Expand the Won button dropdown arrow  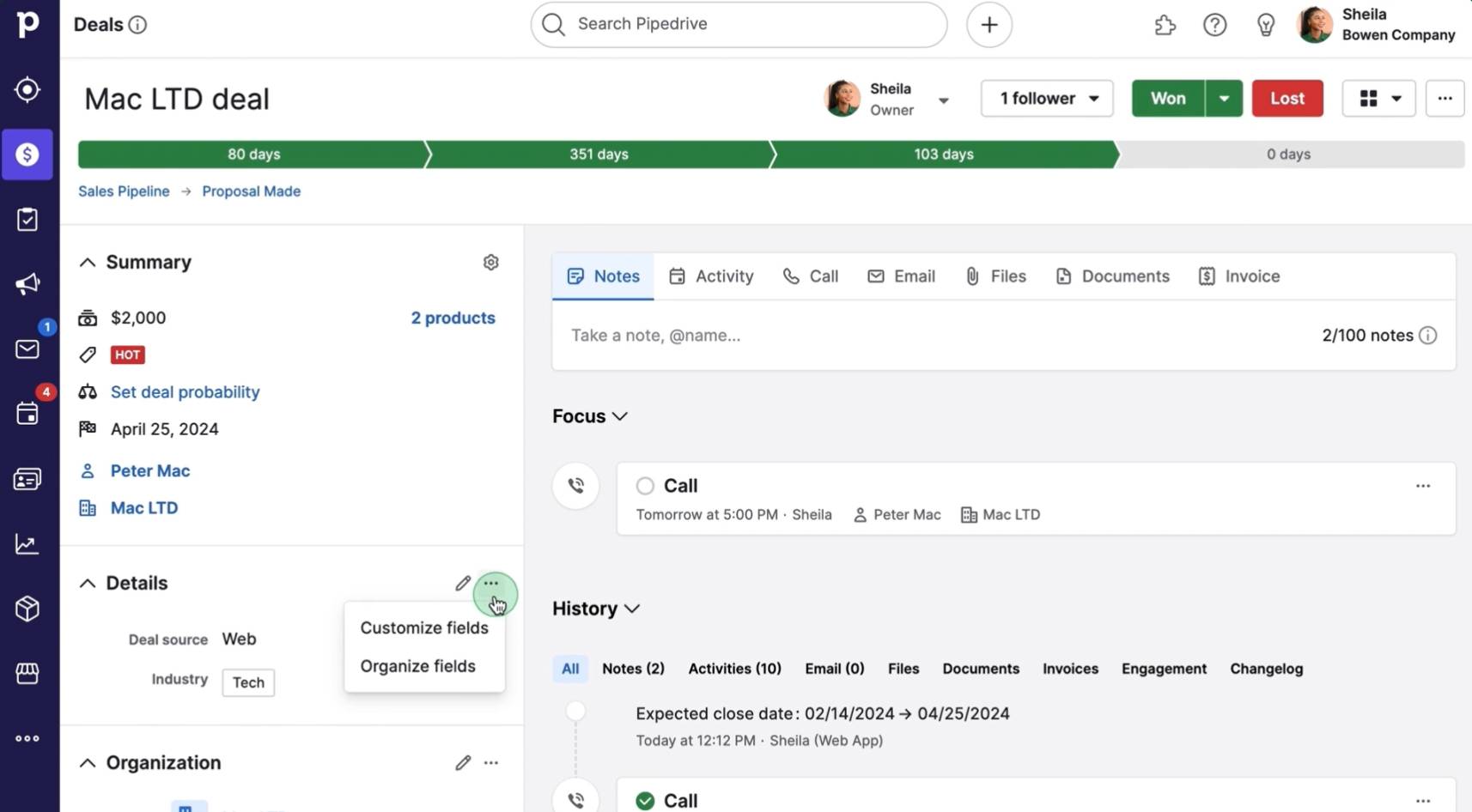coord(1225,98)
